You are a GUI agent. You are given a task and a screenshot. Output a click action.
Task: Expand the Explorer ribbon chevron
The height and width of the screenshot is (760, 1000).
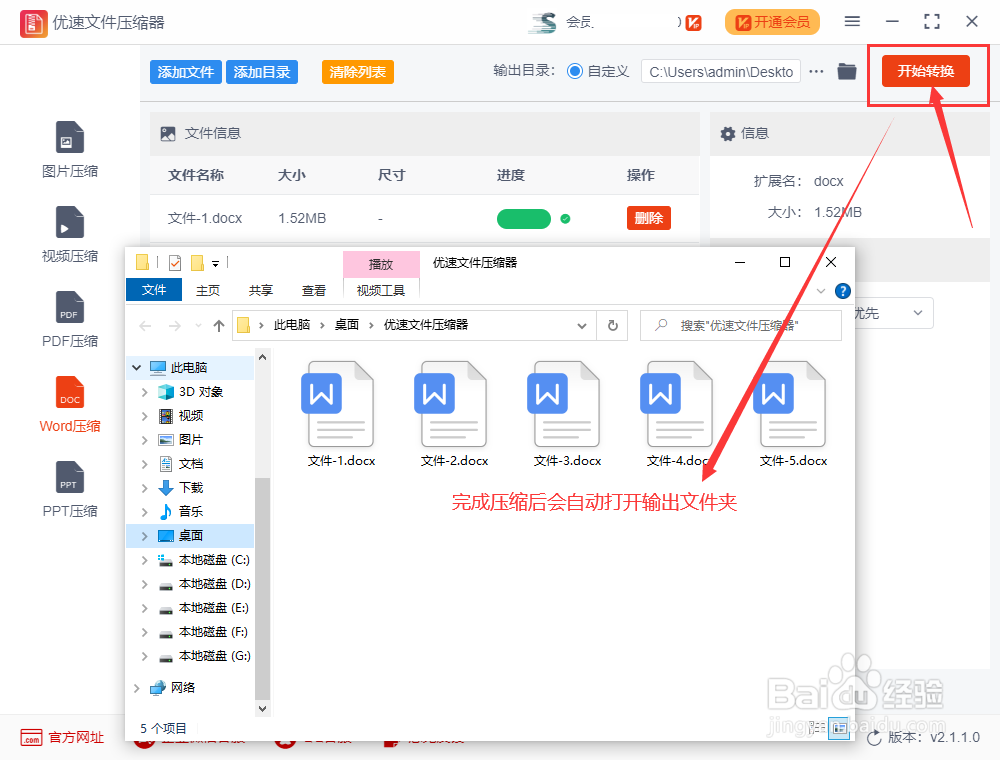tap(821, 291)
